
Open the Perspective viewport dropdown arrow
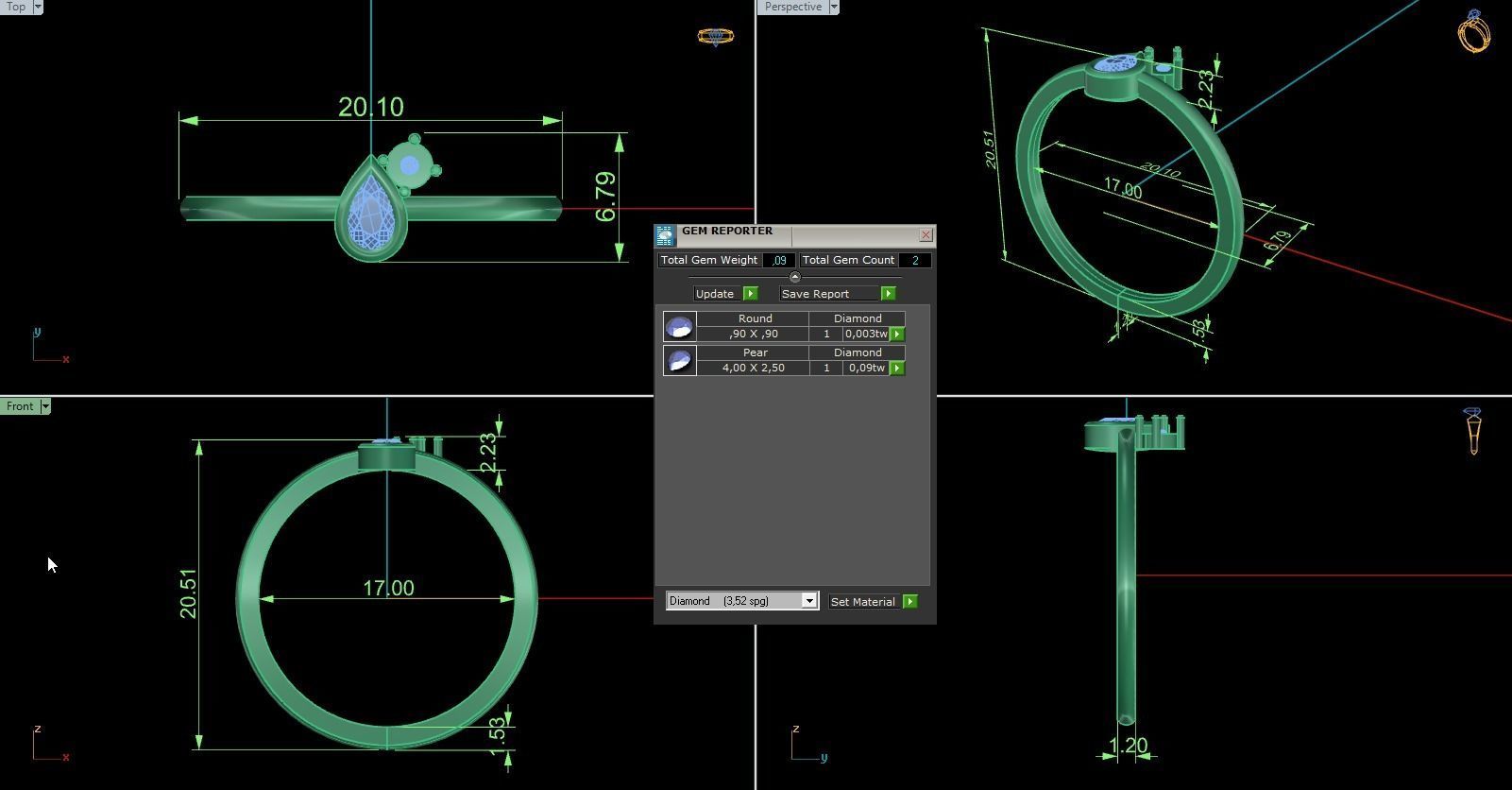click(x=834, y=7)
